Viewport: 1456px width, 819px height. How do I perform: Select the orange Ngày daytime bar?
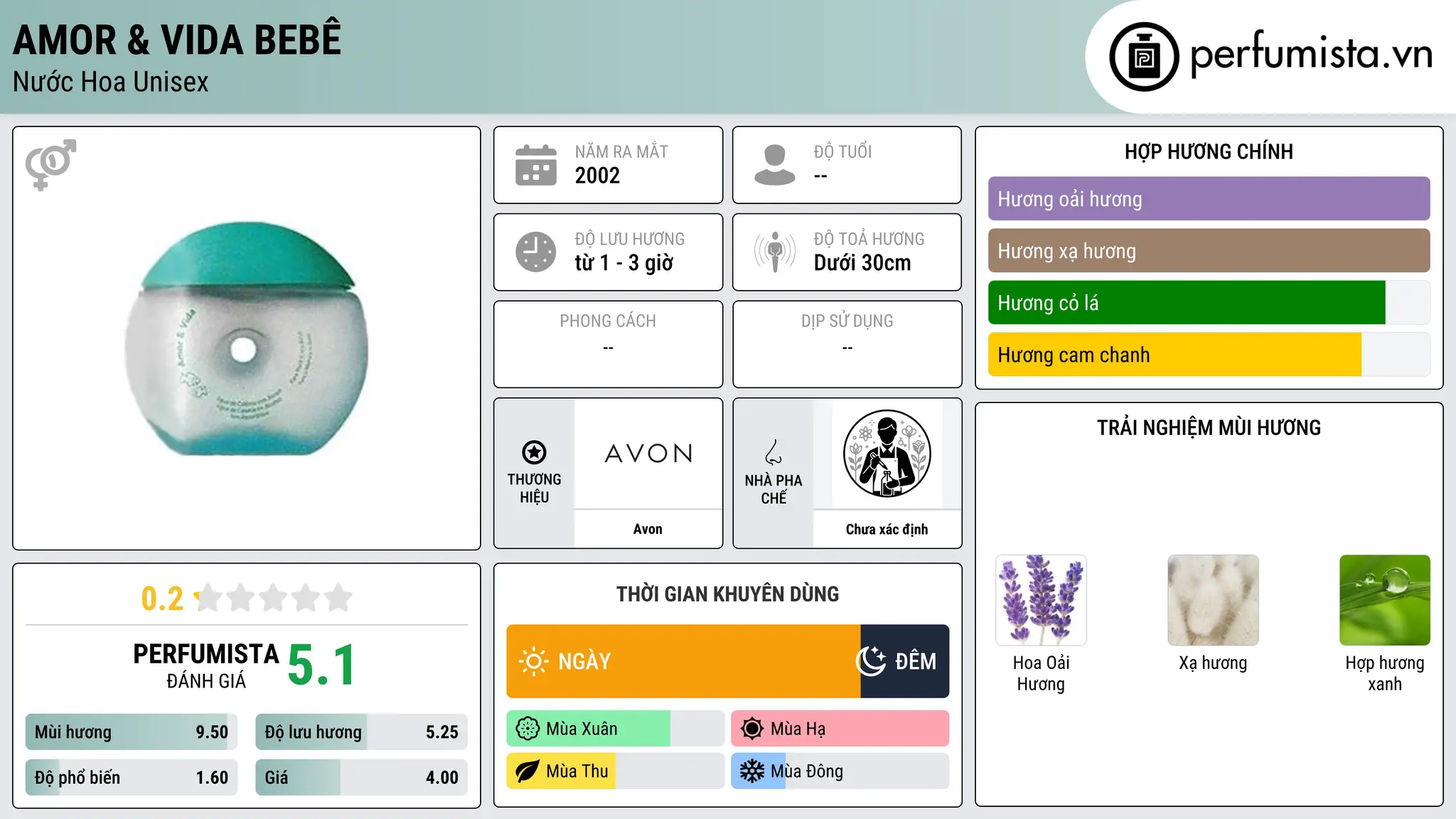pos(683,661)
